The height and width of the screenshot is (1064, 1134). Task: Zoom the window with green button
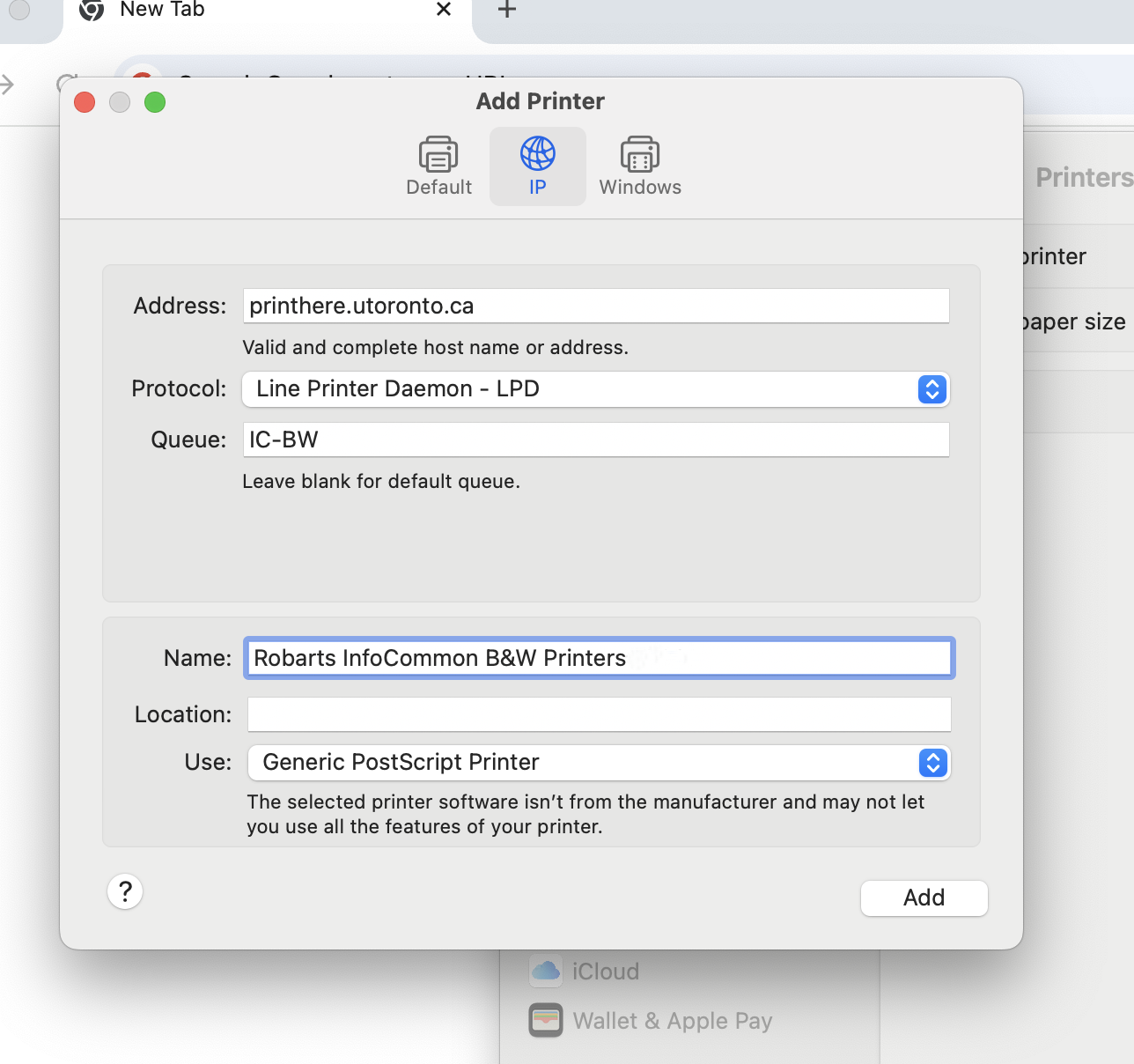tap(155, 102)
